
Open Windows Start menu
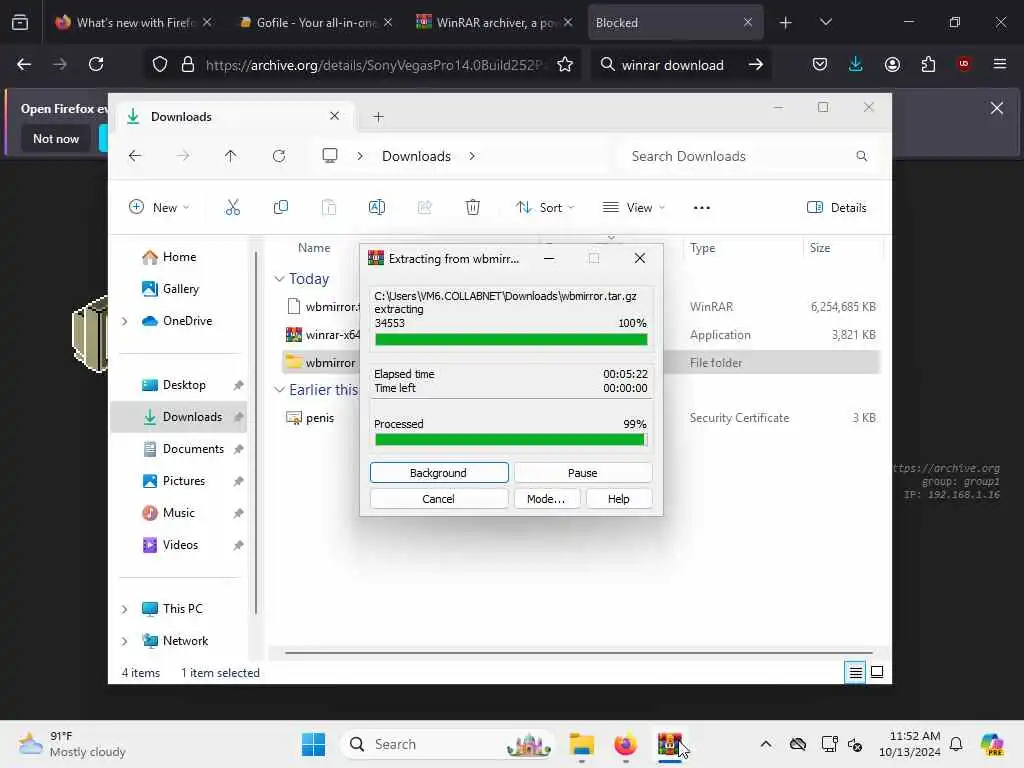pos(313,744)
